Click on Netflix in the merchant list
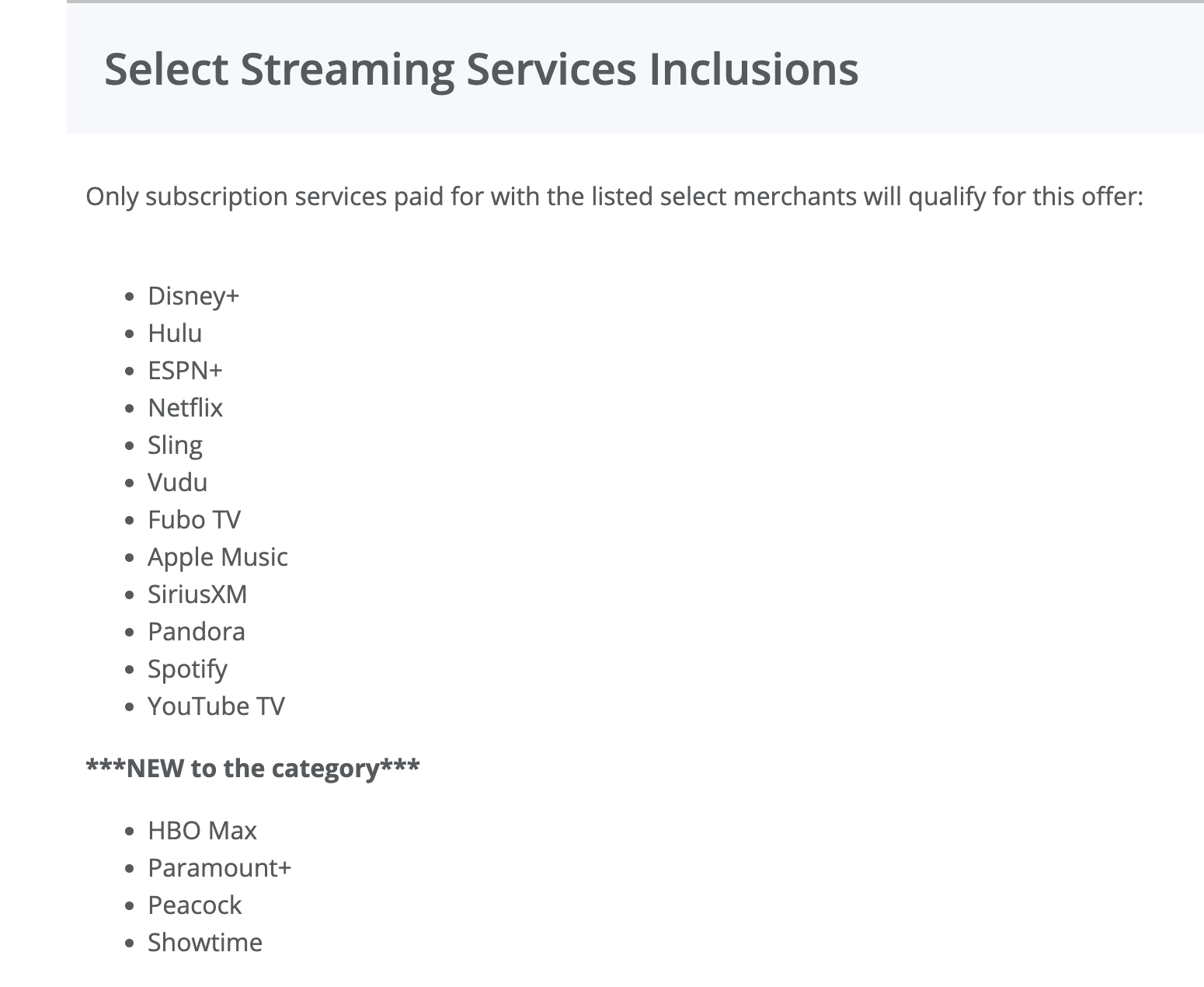 point(185,408)
